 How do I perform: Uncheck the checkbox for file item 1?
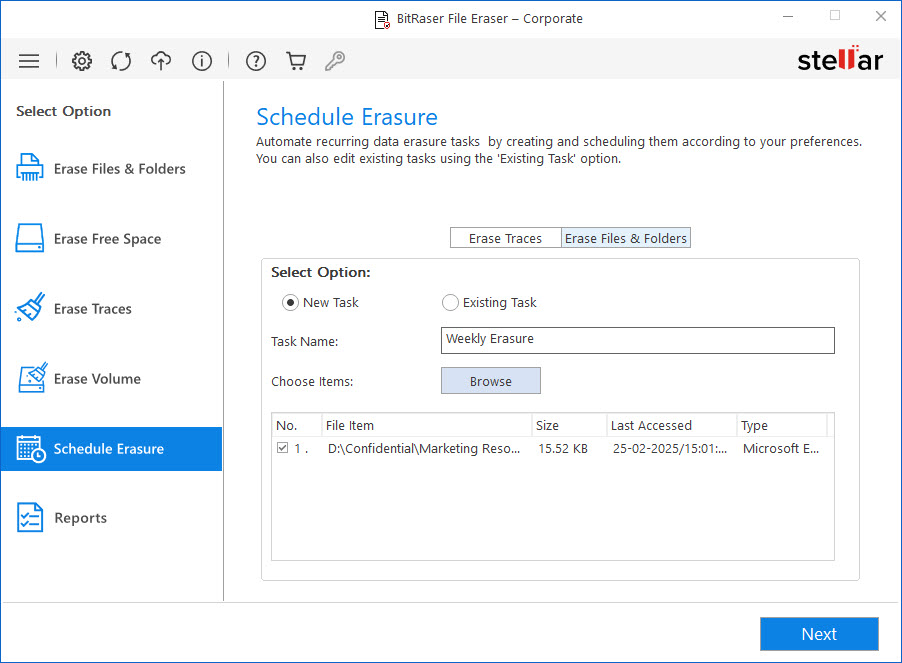282,448
